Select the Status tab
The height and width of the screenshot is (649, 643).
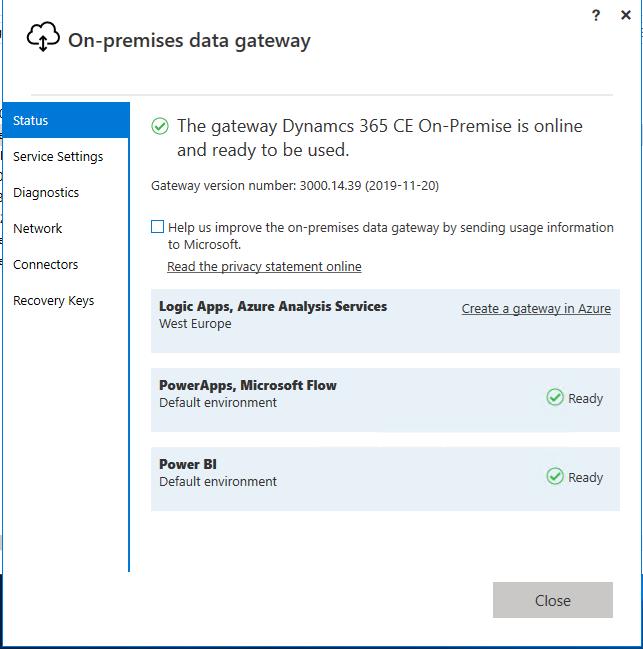(x=66, y=120)
